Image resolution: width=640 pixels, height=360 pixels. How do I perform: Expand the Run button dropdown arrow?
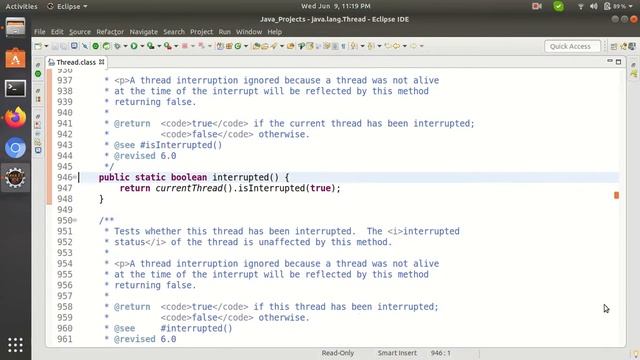pos(142,46)
